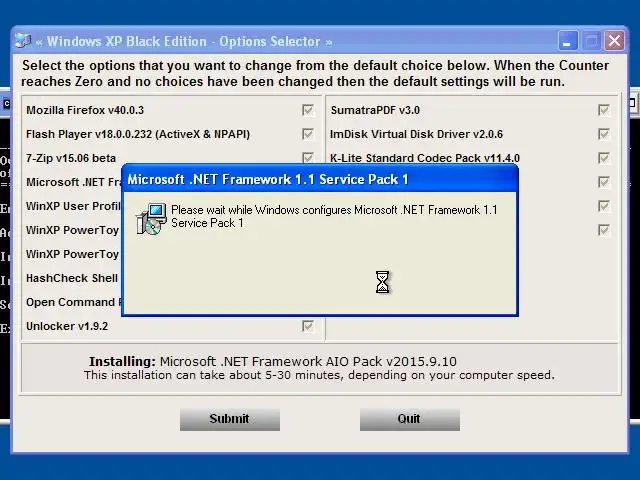640x480 pixels.
Task: Click the Installing status message area
Action: (320, 369)
